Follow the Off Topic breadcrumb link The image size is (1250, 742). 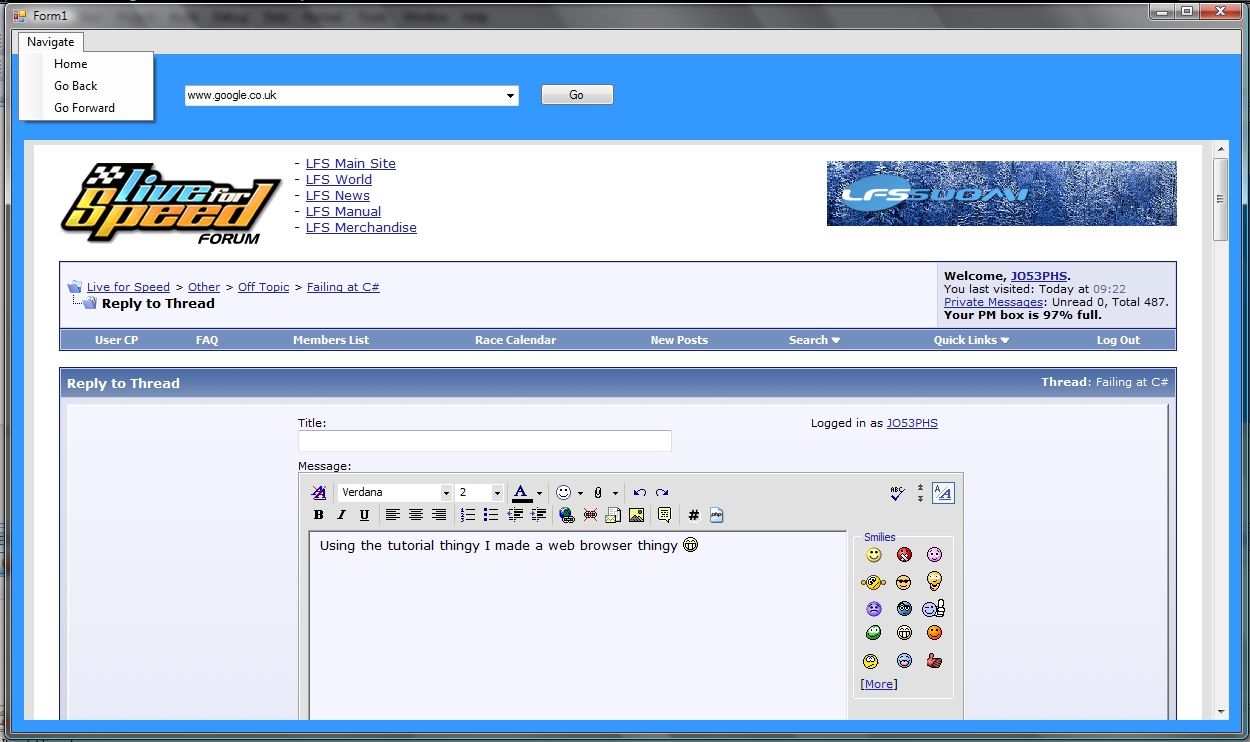click(264, 287)
